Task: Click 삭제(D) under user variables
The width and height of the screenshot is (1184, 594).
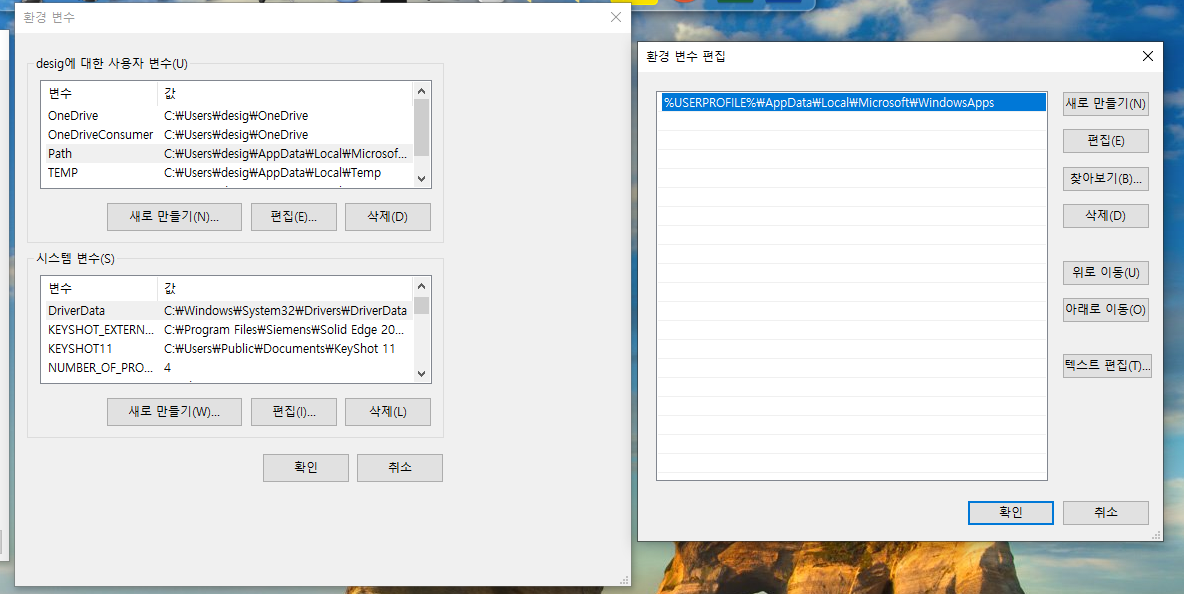Action: 387,217
